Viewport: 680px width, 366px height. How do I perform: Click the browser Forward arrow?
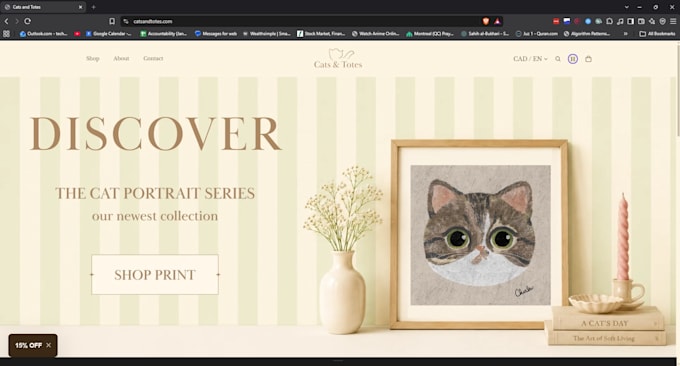click(17, 21)
